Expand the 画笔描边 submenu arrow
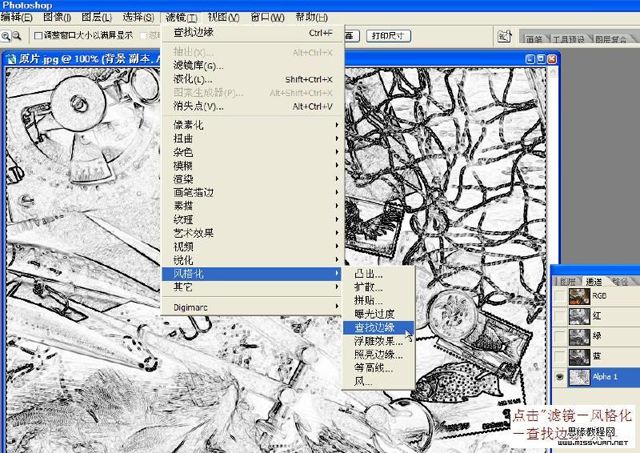The image size is (640, 453). point(337,192)
